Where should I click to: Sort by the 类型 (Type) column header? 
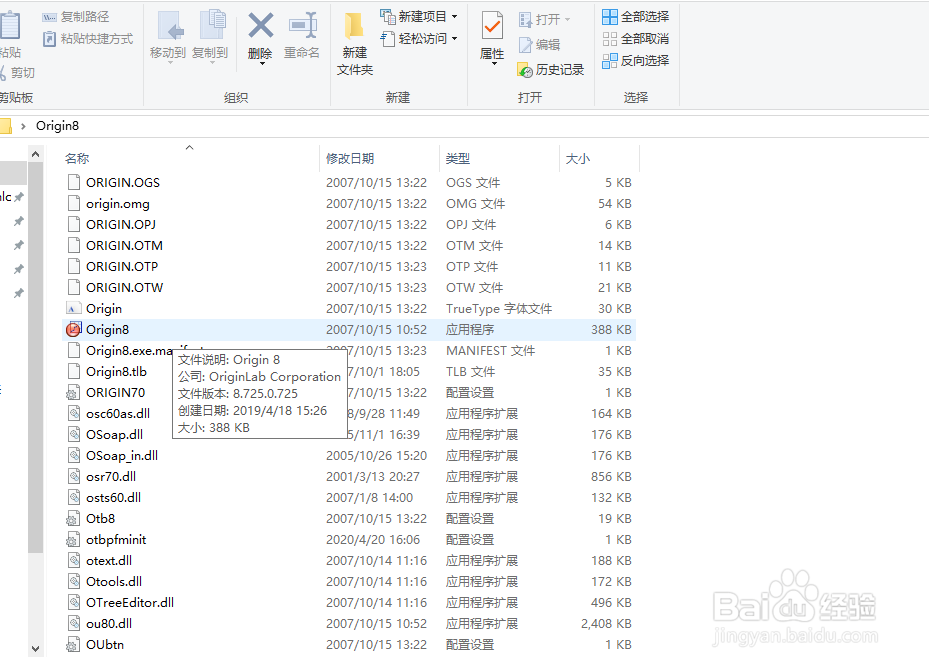[x=458, y=158]
